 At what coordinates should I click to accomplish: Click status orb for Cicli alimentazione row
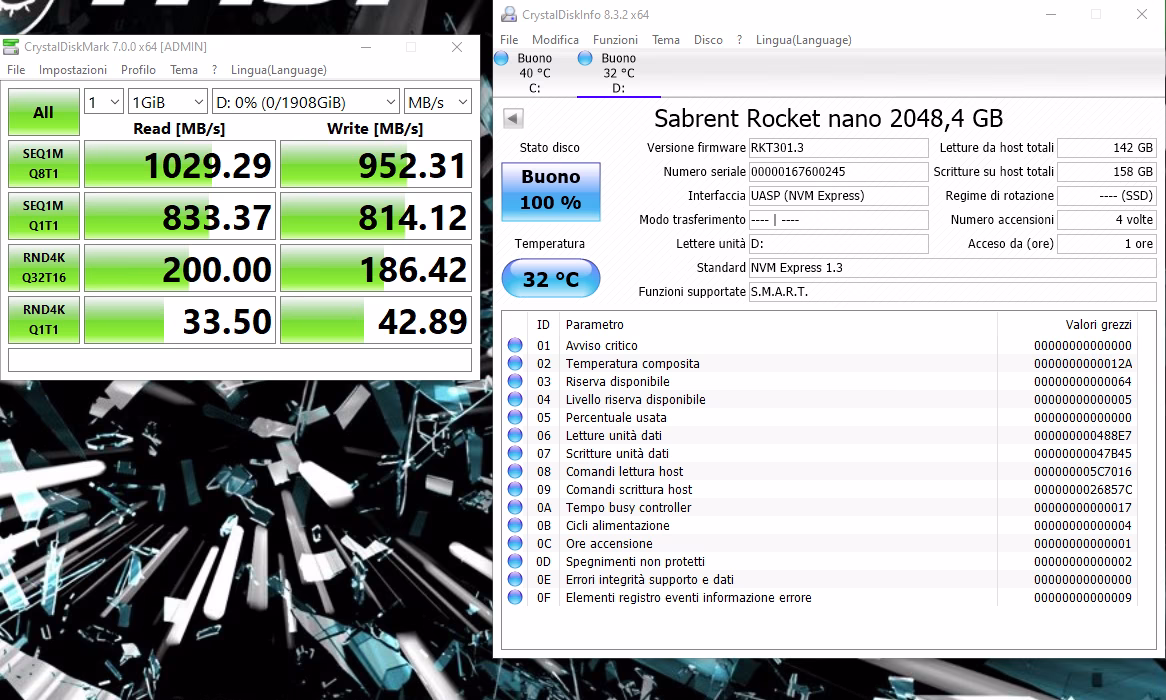pos(515,525)
